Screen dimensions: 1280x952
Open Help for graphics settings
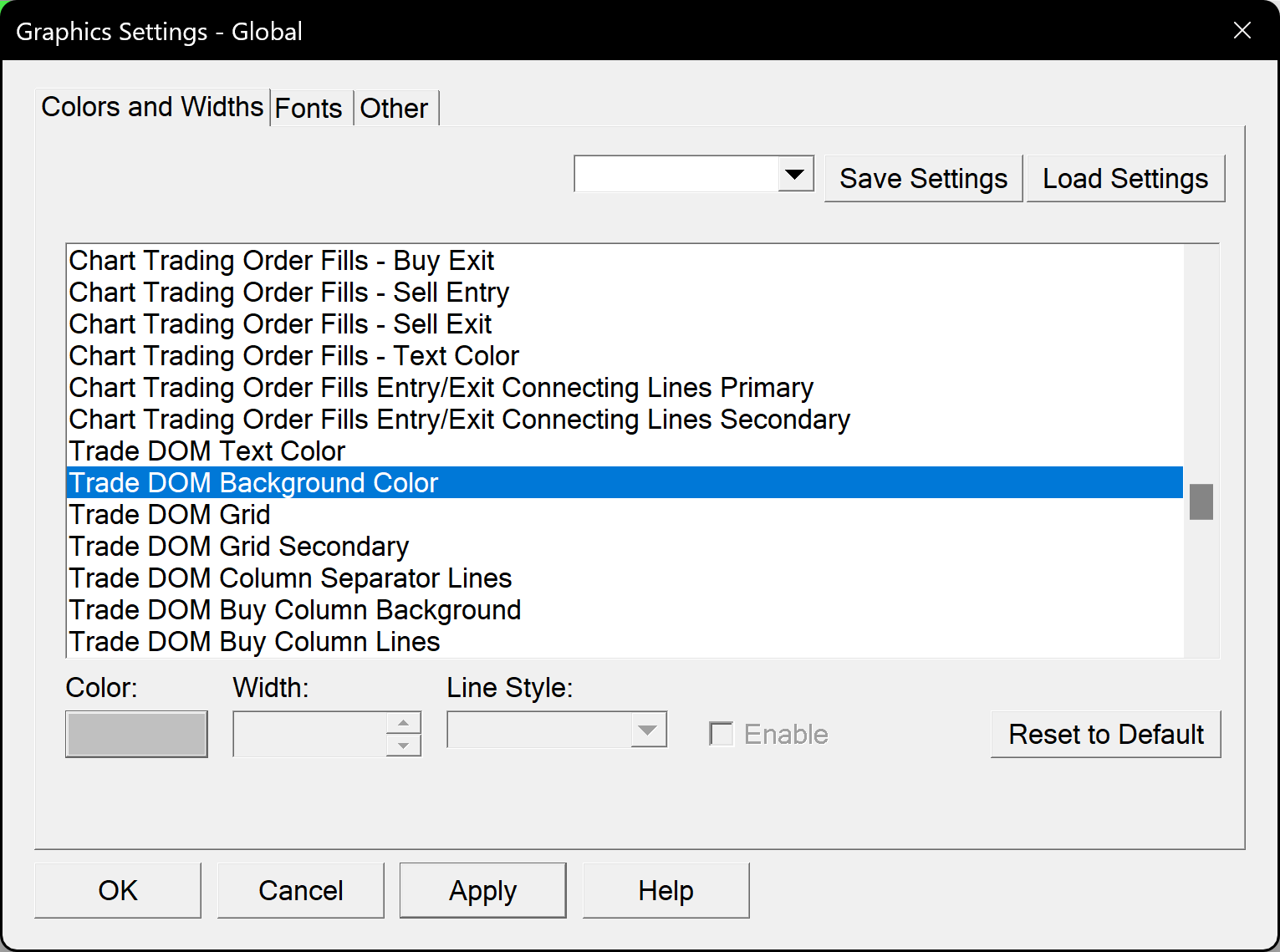click(665, 891)
